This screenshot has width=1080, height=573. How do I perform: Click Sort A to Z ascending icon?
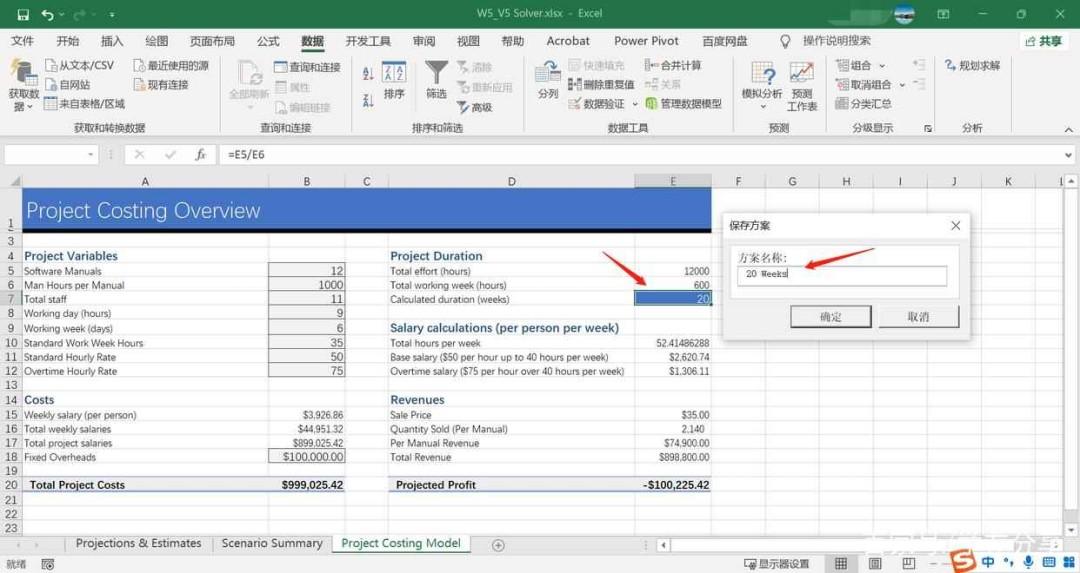click(368, 73)
